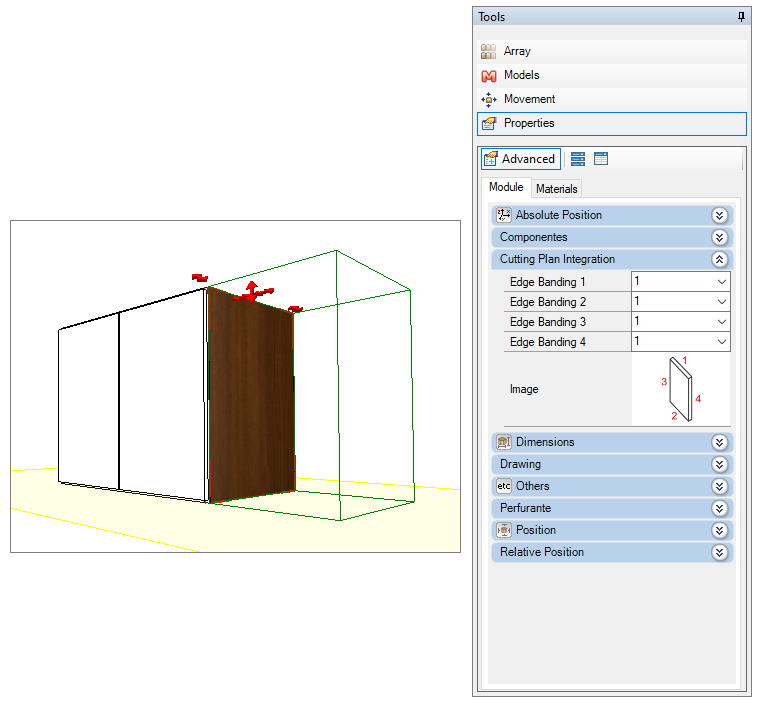Open the Edge Banding 3 dropdown
Screen dimensions: 760x710
tap(721, 321)
